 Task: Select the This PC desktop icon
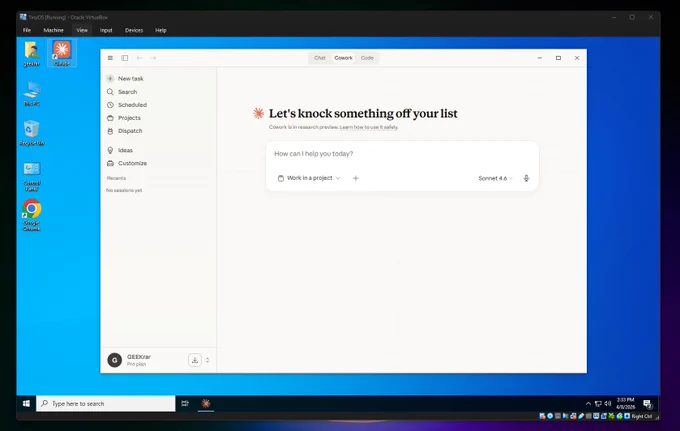(32, 93)
